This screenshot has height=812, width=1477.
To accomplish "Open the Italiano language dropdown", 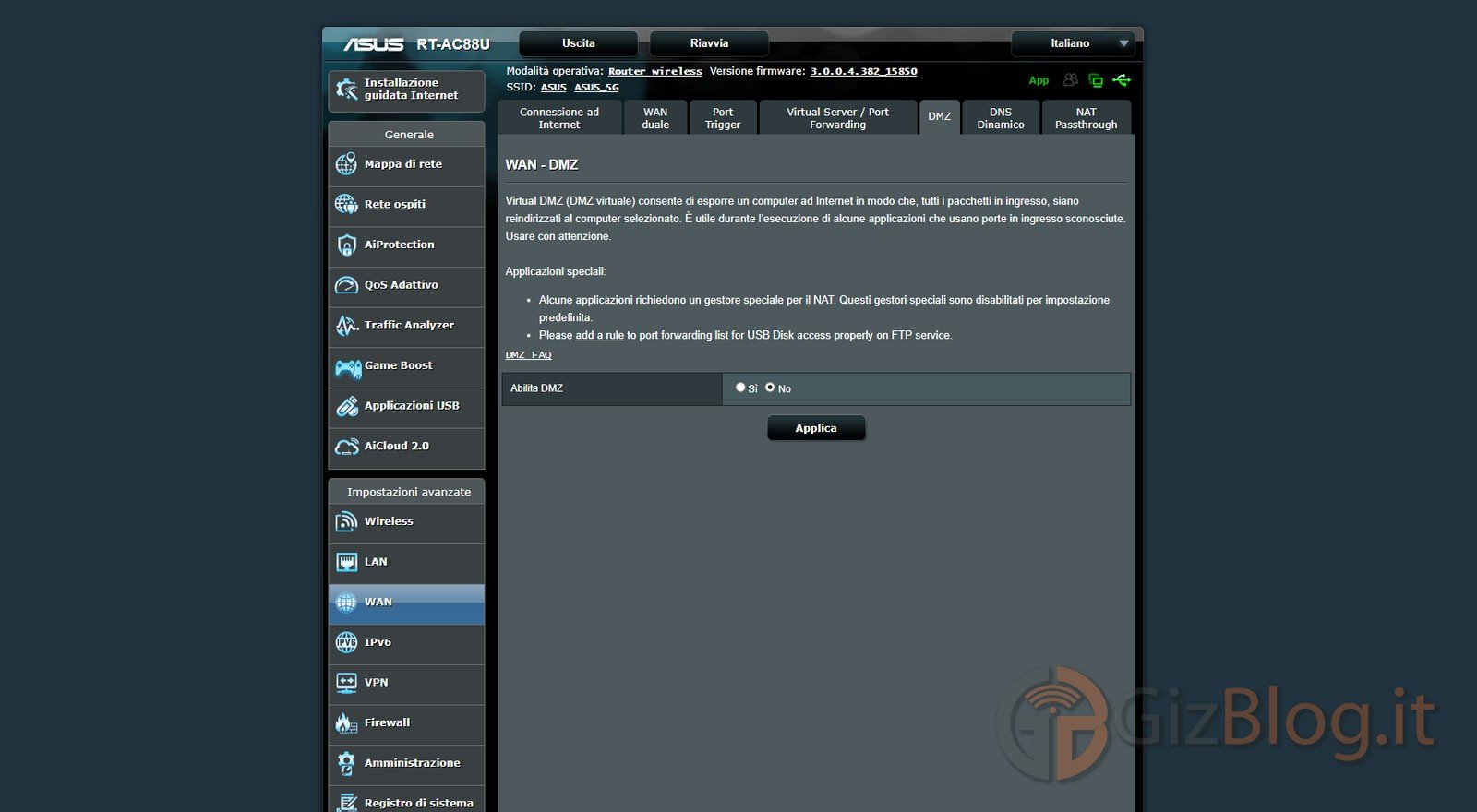I will tap(1073, 43).
